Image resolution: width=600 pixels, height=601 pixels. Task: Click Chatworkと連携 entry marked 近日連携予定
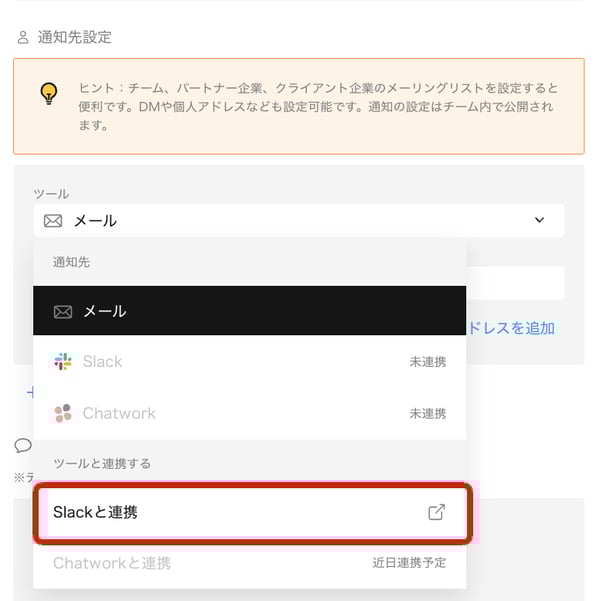click(x=250, y=563)
